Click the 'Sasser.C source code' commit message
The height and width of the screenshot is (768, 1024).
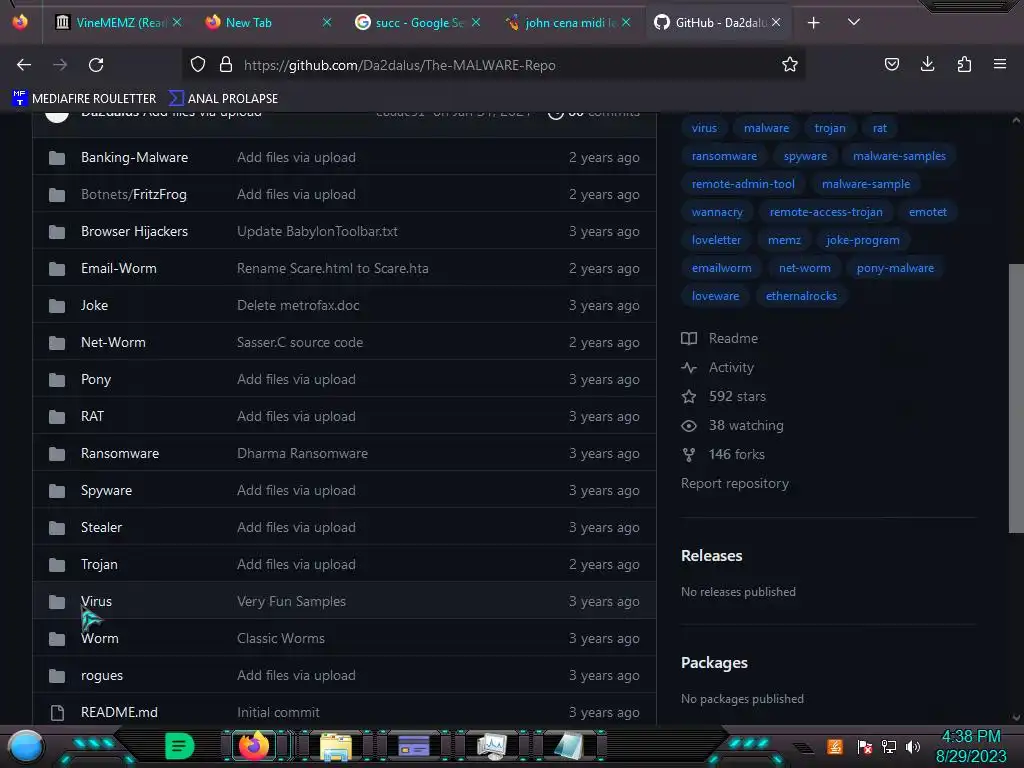pyautogui.click(x=299, y=342)
